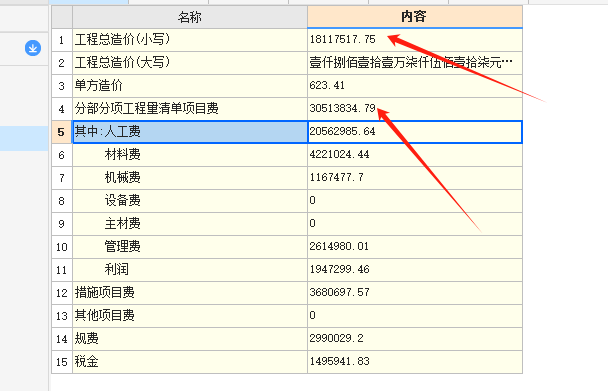The image size is (608, 391).
Task: Click row header number 5
Action: tap(62, 132)
